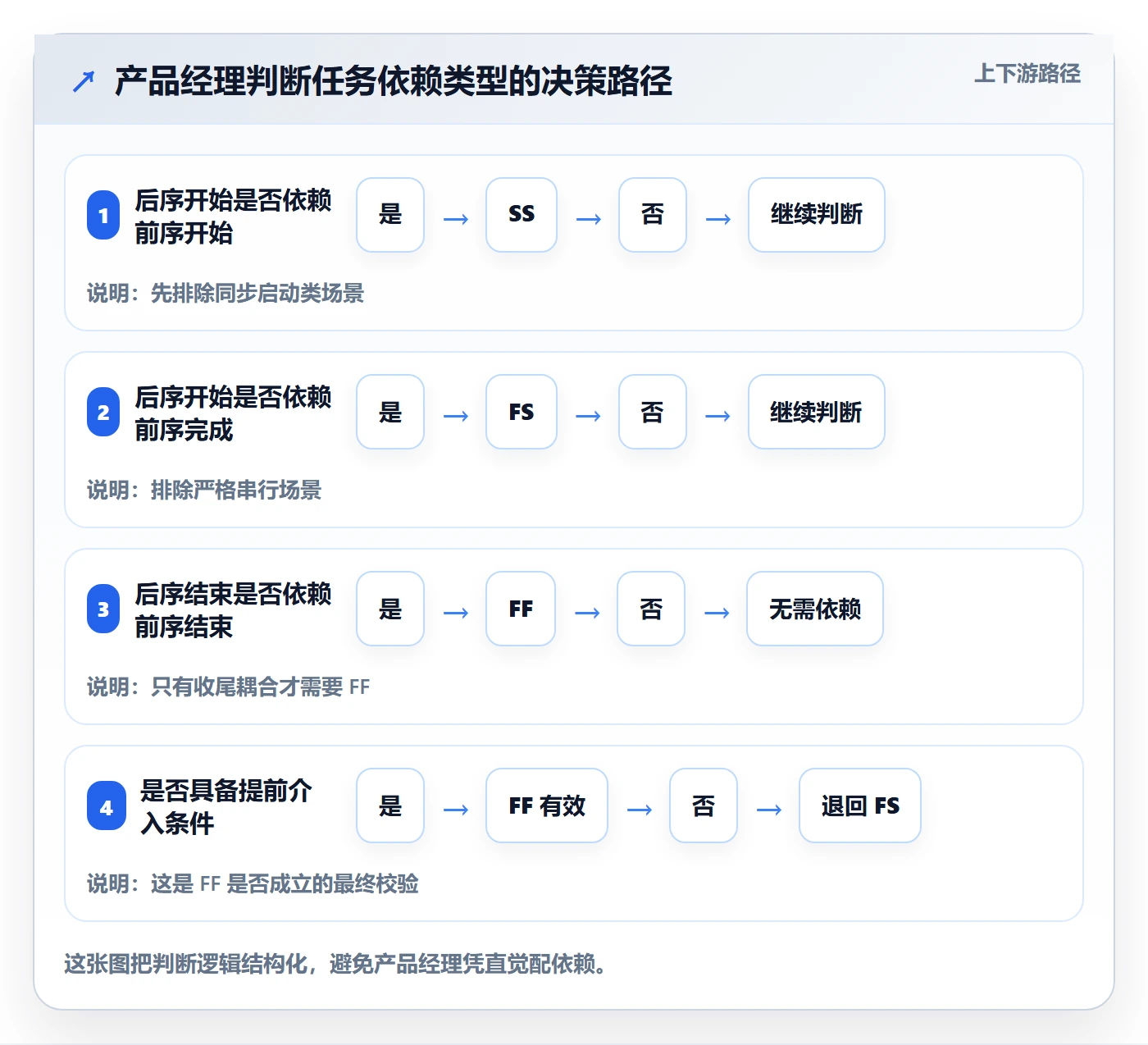Click the title 产品经理判断任务依赖类型的决策路径
The image size is (1148, 1045).
[x=394, y=81]
